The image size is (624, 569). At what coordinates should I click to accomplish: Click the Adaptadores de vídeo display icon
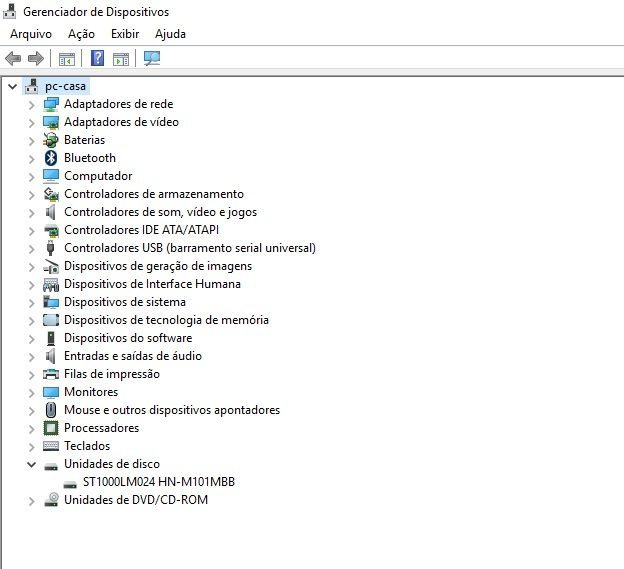pos(51,122)
